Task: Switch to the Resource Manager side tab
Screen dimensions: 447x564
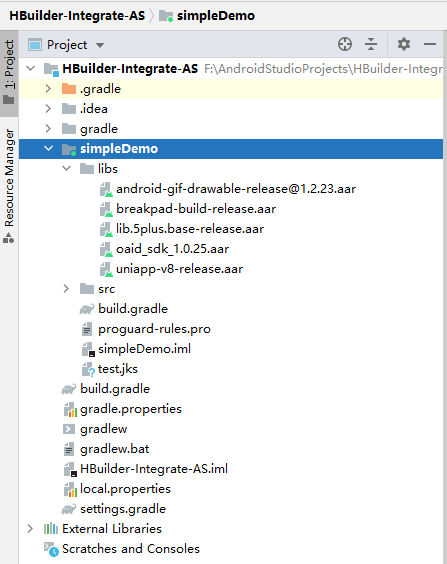Action: (x=9, y=186)
